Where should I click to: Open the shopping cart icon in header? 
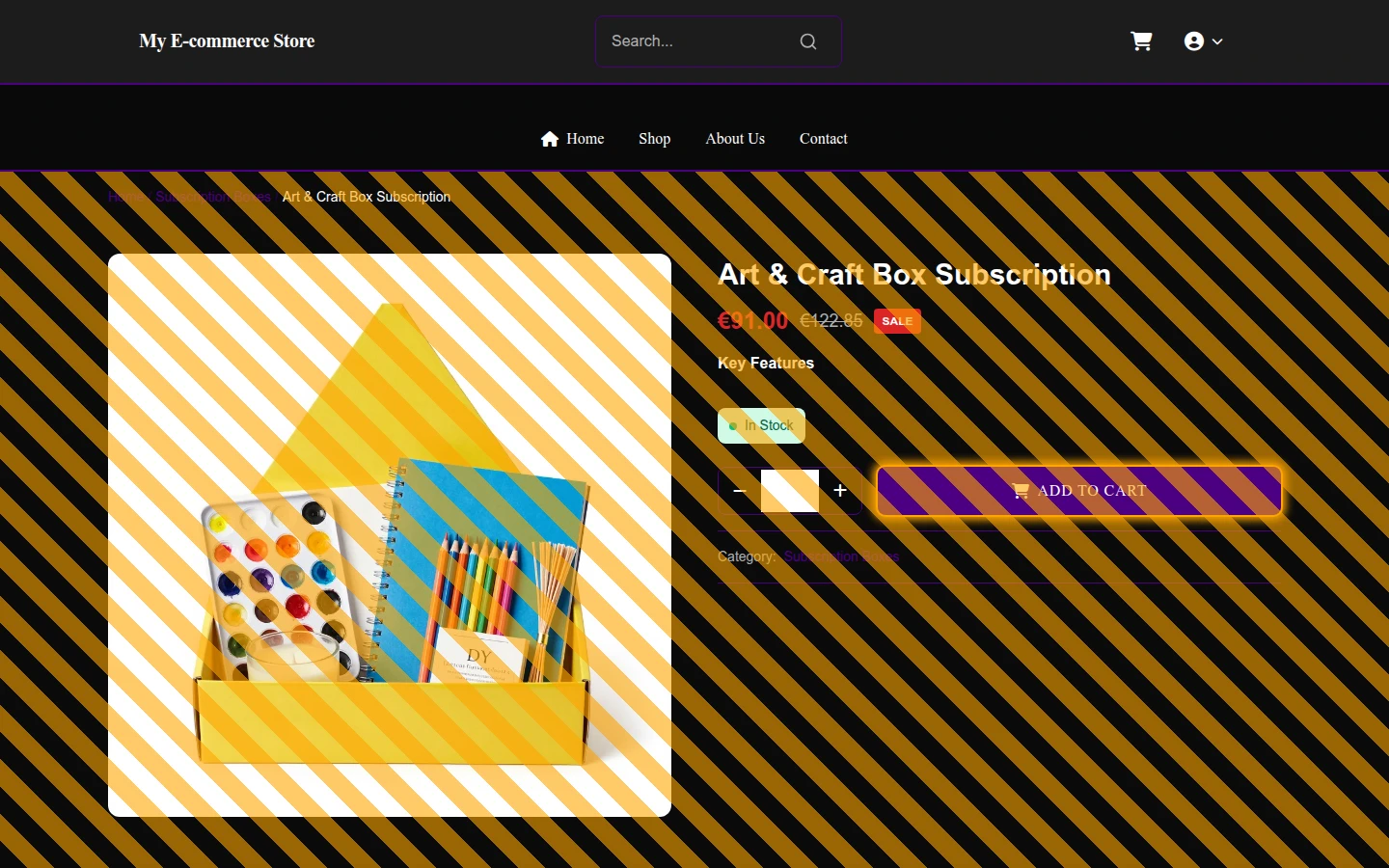pyautogui.click(x=1141, y=41)
